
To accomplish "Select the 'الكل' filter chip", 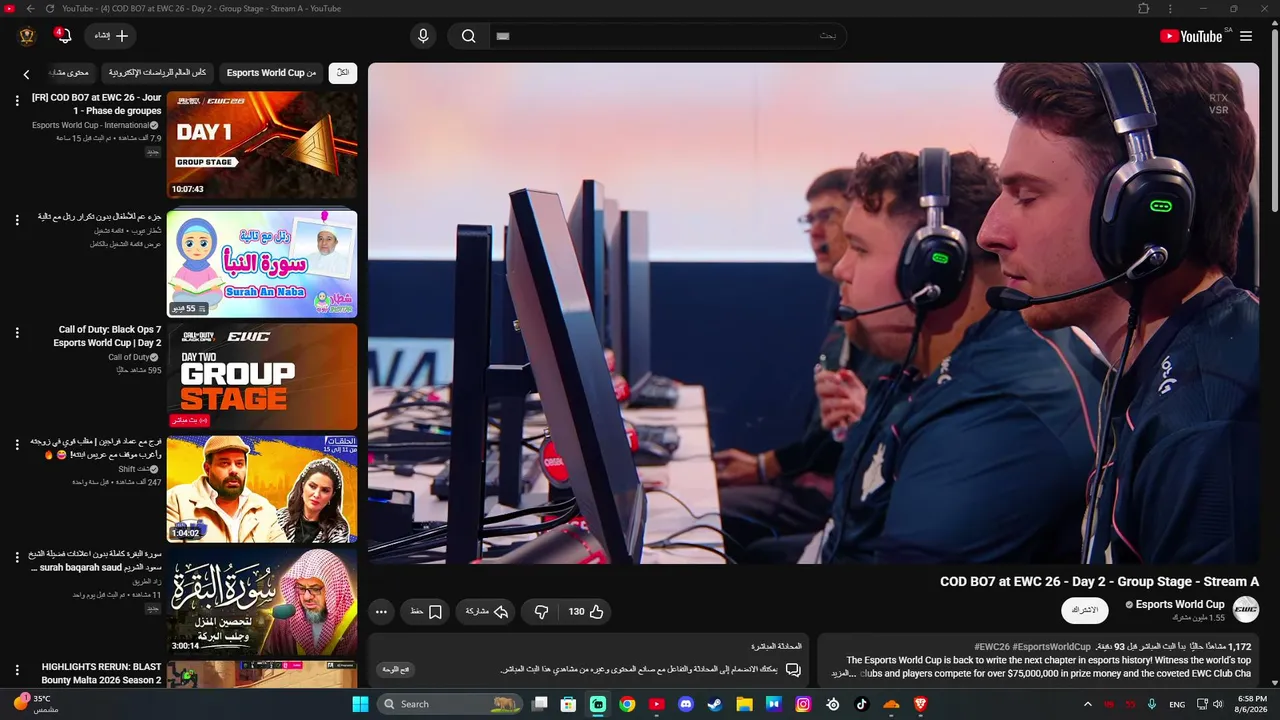I will point(342,73).
